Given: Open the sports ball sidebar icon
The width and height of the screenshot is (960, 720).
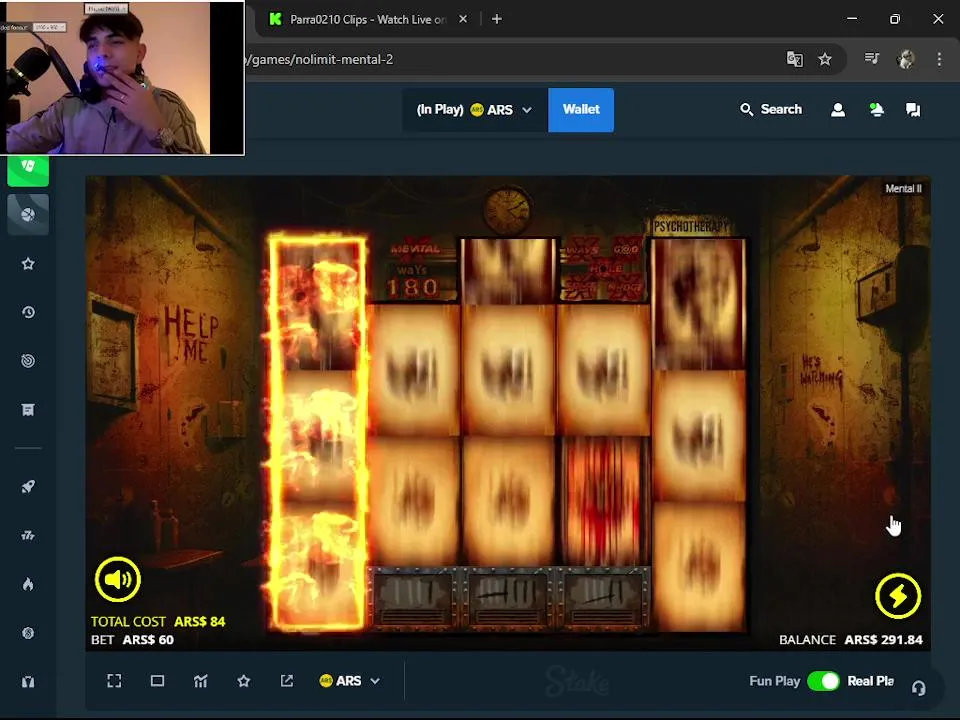Looking at the screenshot, I should (x=28, y=214).
